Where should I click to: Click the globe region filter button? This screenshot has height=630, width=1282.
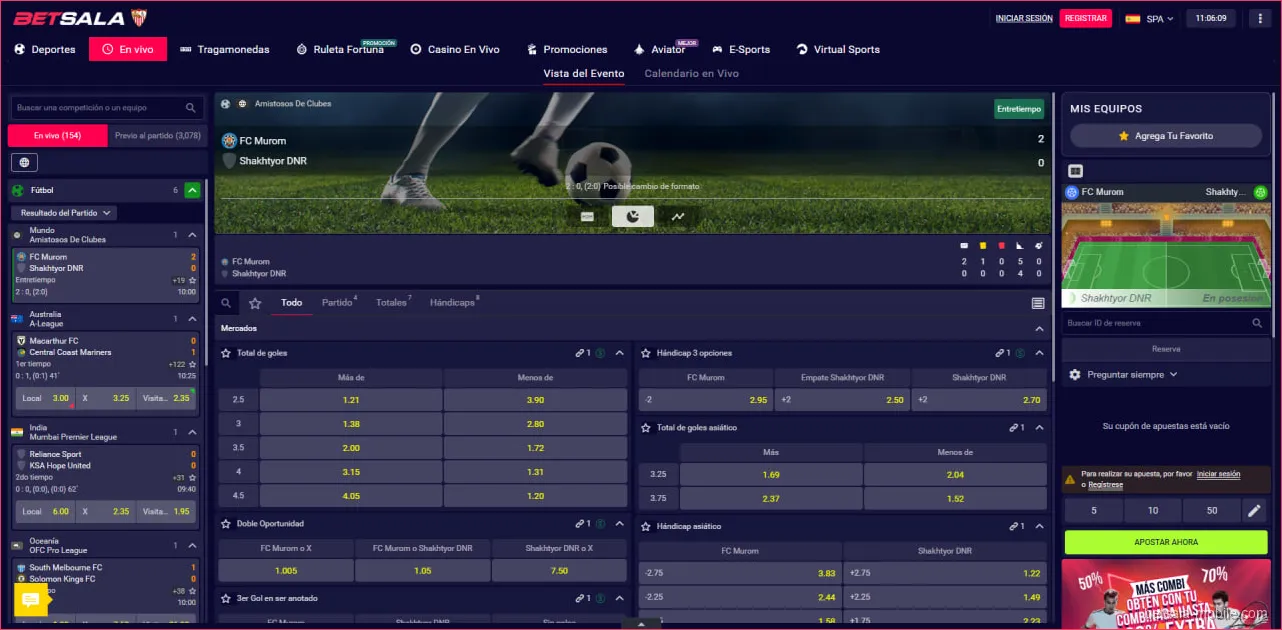25,162
